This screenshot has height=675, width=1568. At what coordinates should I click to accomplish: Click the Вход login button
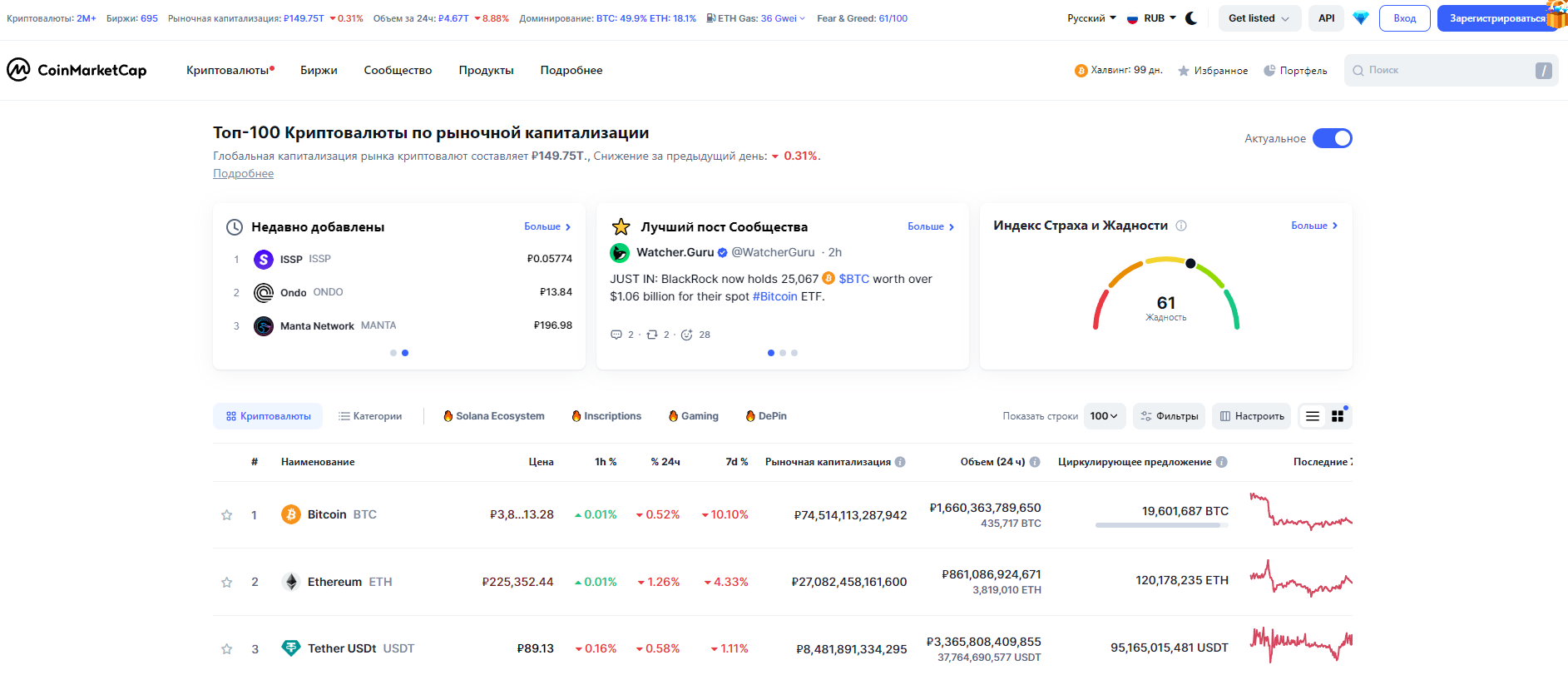click(1405, 18)
